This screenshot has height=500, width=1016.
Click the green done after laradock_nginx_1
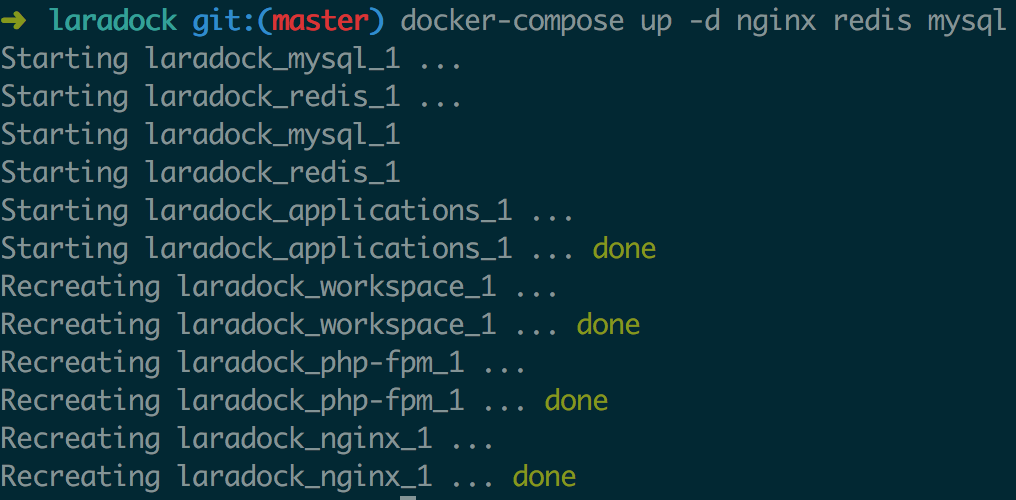tap(545, 476)
